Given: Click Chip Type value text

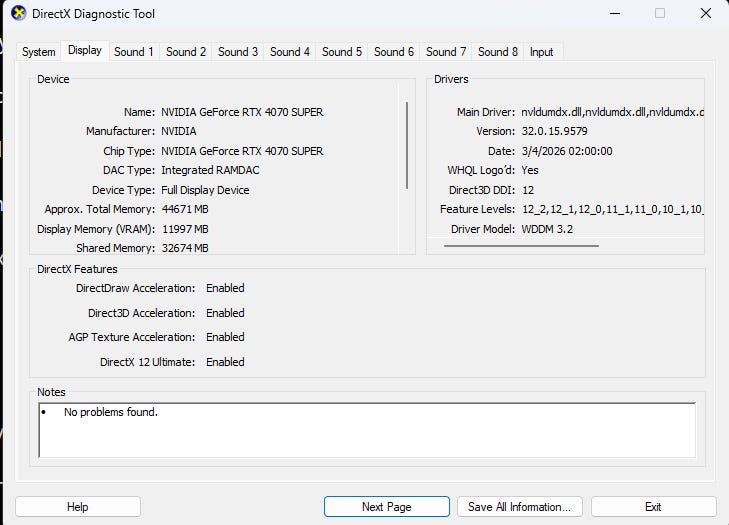Looking at the screenshot, I should (242, 151).
